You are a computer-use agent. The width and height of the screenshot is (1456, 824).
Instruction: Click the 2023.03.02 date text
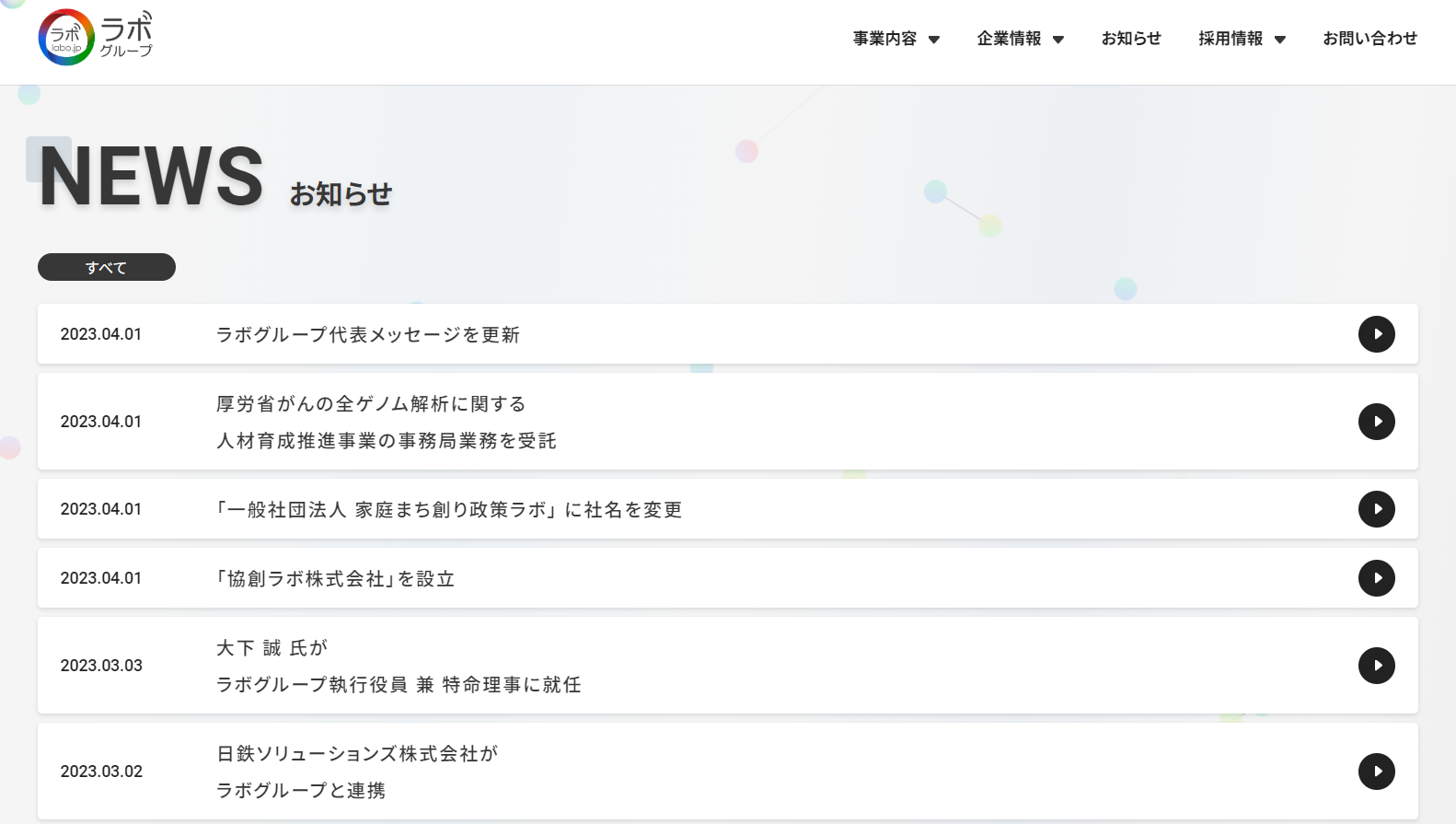point(101,772)
